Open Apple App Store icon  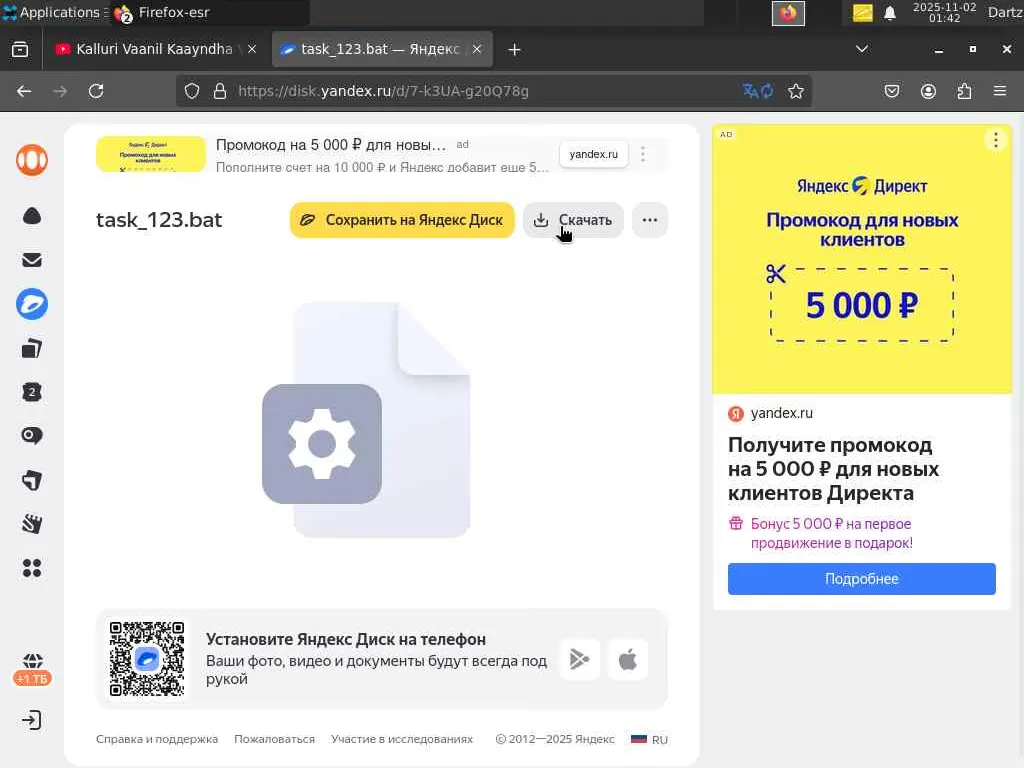pos(628,660)
